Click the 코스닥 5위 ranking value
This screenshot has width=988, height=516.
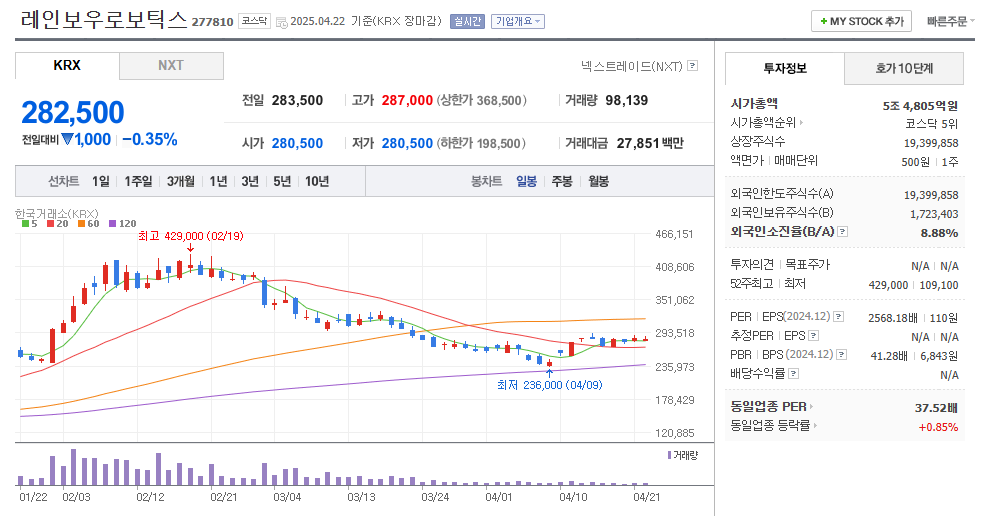932,124
